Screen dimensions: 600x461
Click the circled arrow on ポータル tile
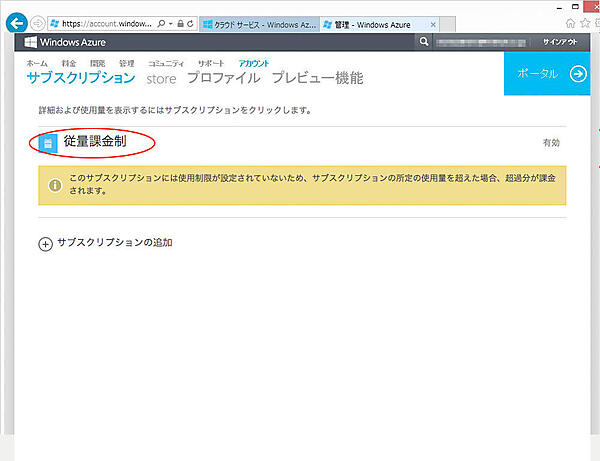(x=578, y=73)
